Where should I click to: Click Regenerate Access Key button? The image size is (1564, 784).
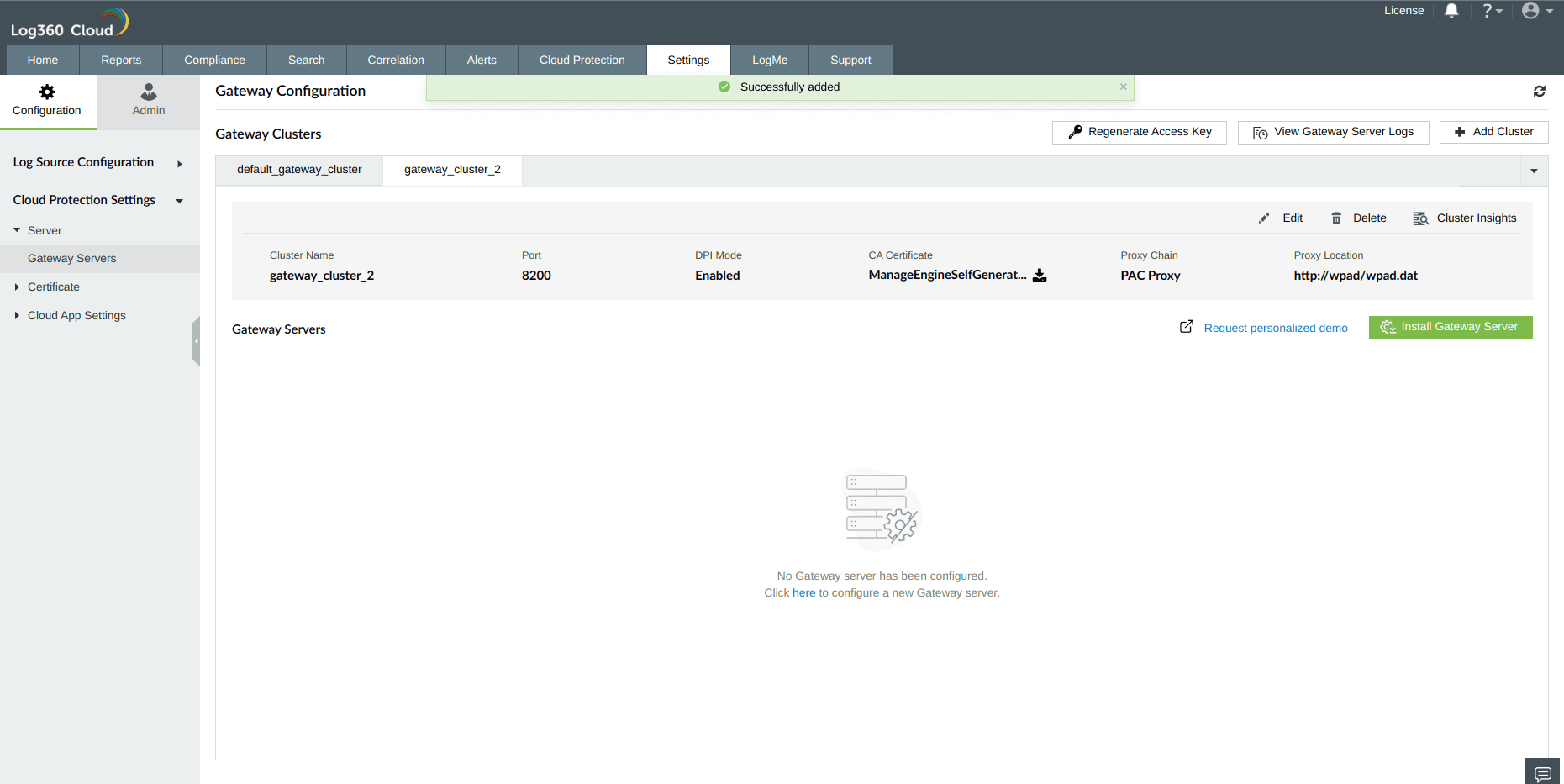tap(1139, 132)
